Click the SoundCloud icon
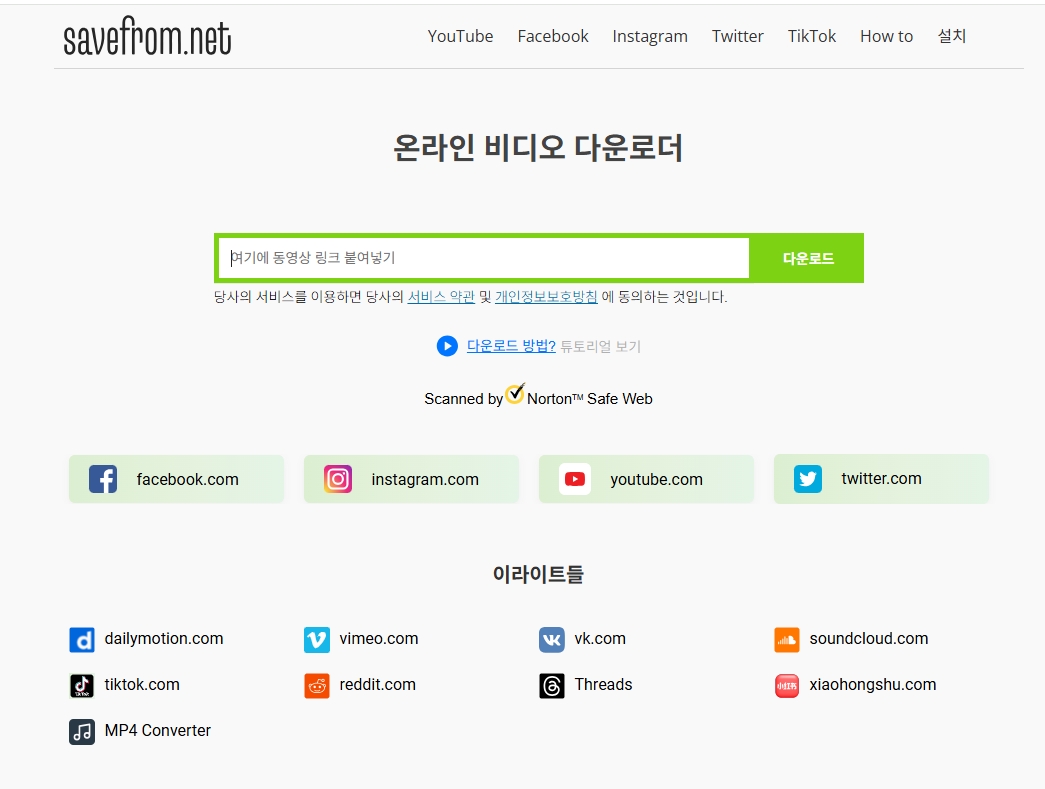1045x789 pixels. coord(787,640)
